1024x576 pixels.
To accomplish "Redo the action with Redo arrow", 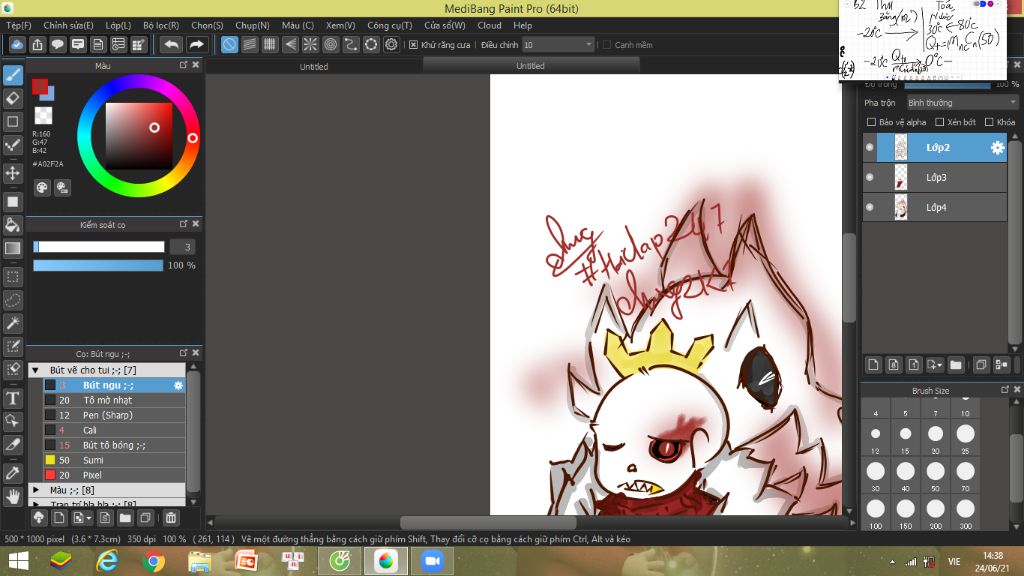I will point(196,44).
